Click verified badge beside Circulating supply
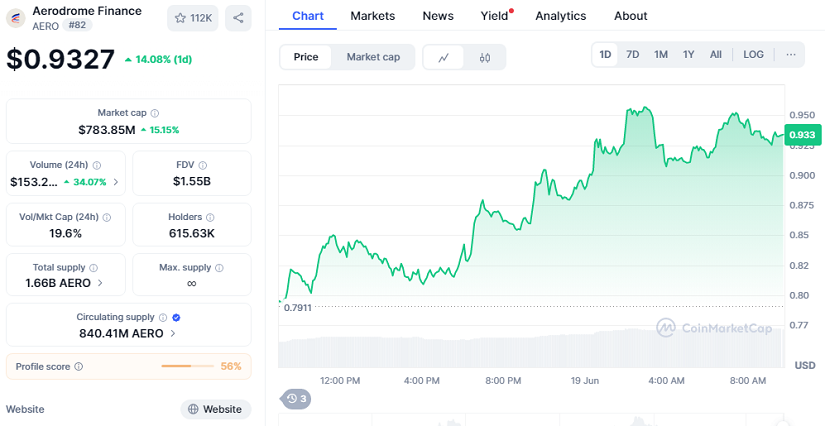This screenshot has height=426, width=825. tap(177, 317)
